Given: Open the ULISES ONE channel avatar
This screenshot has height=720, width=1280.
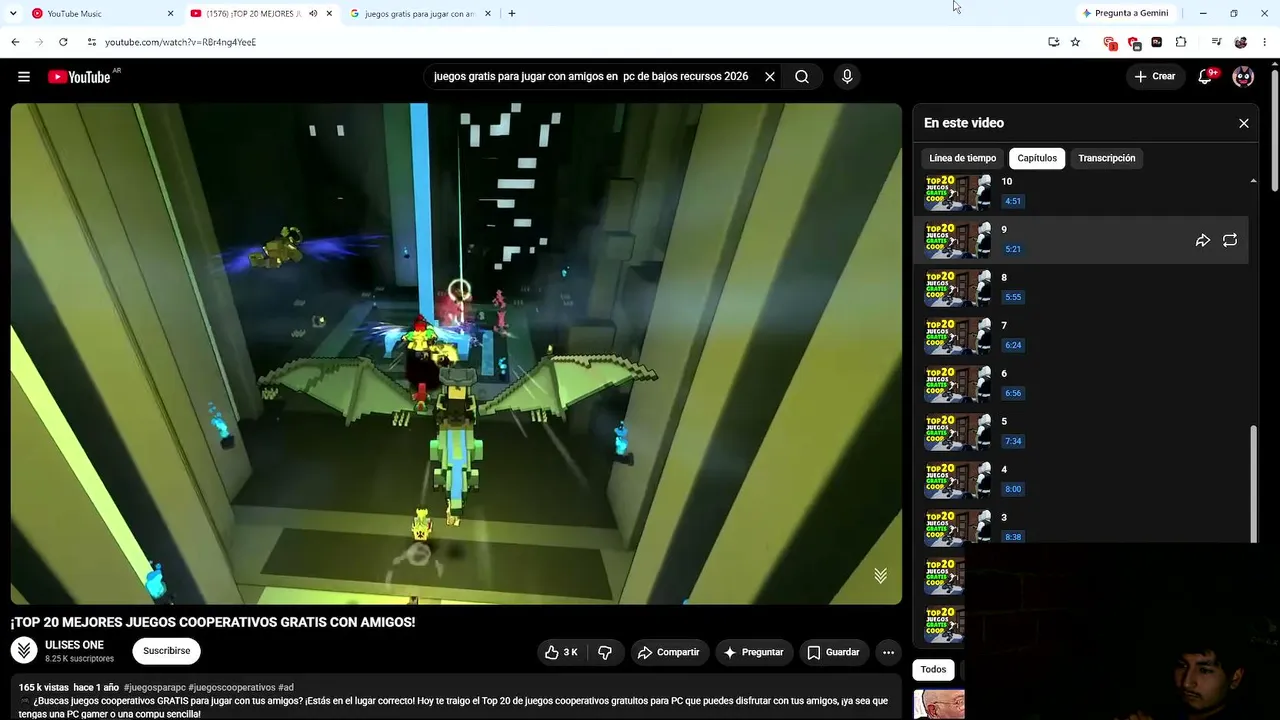Looking at the screenshot, I should [x=24, y=651].
